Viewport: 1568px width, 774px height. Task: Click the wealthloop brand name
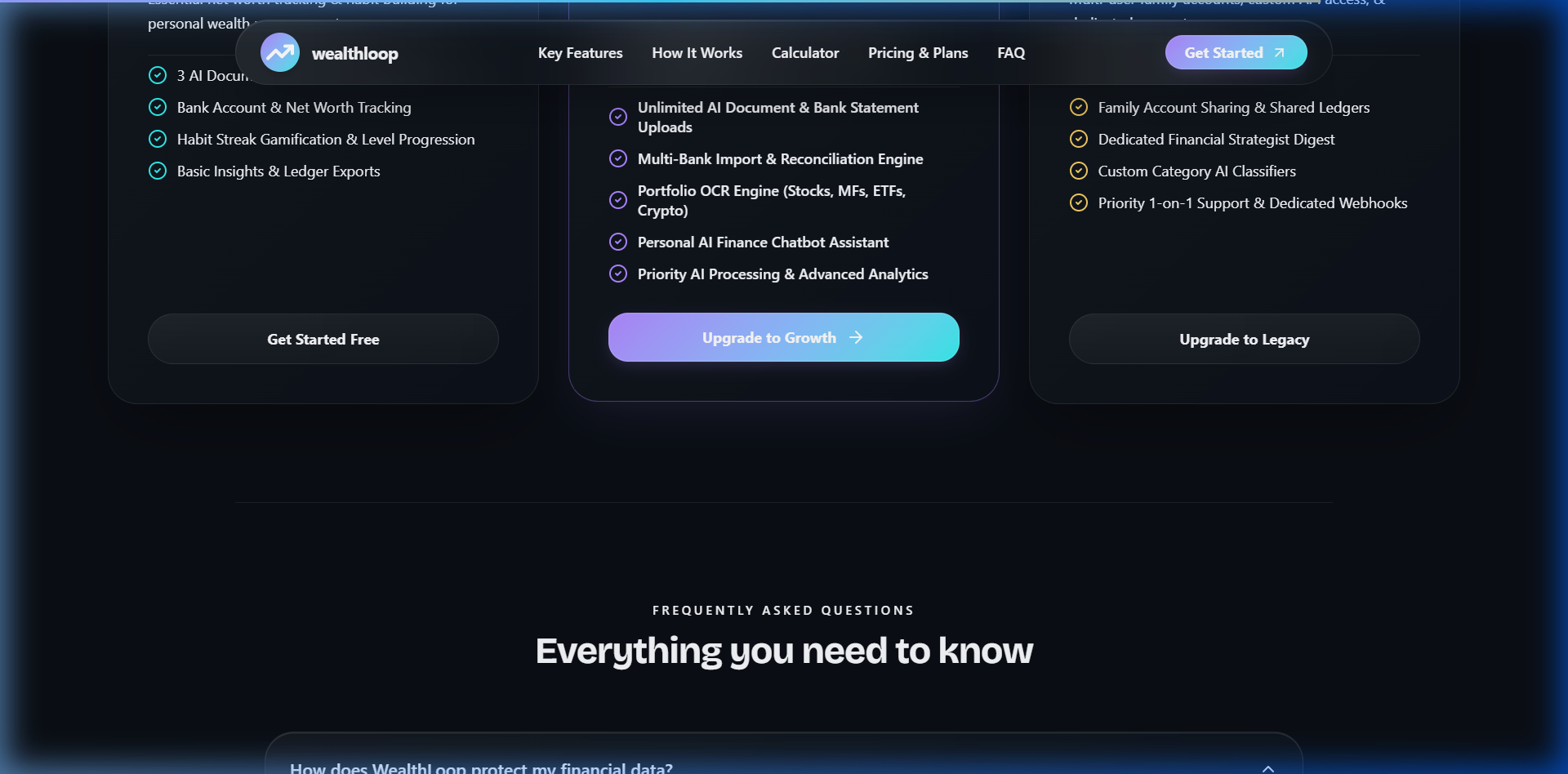(x=355, y=54)
